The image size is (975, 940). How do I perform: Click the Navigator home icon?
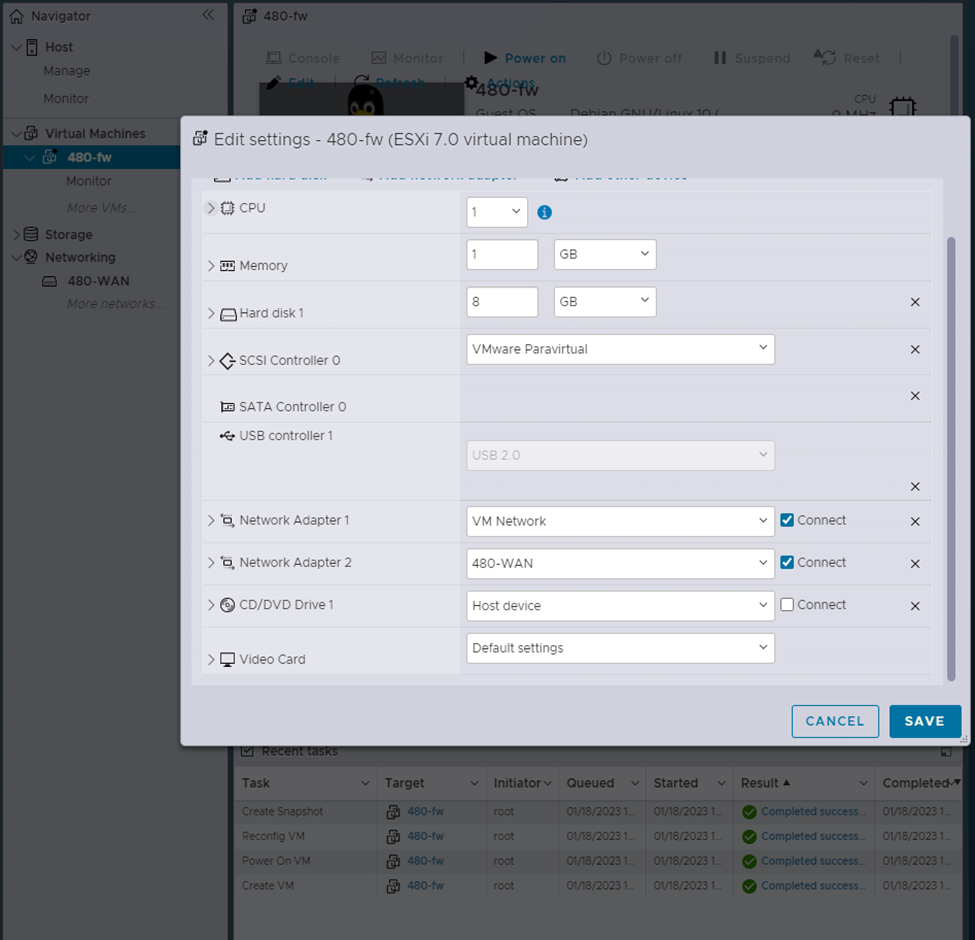coord(16,16)
